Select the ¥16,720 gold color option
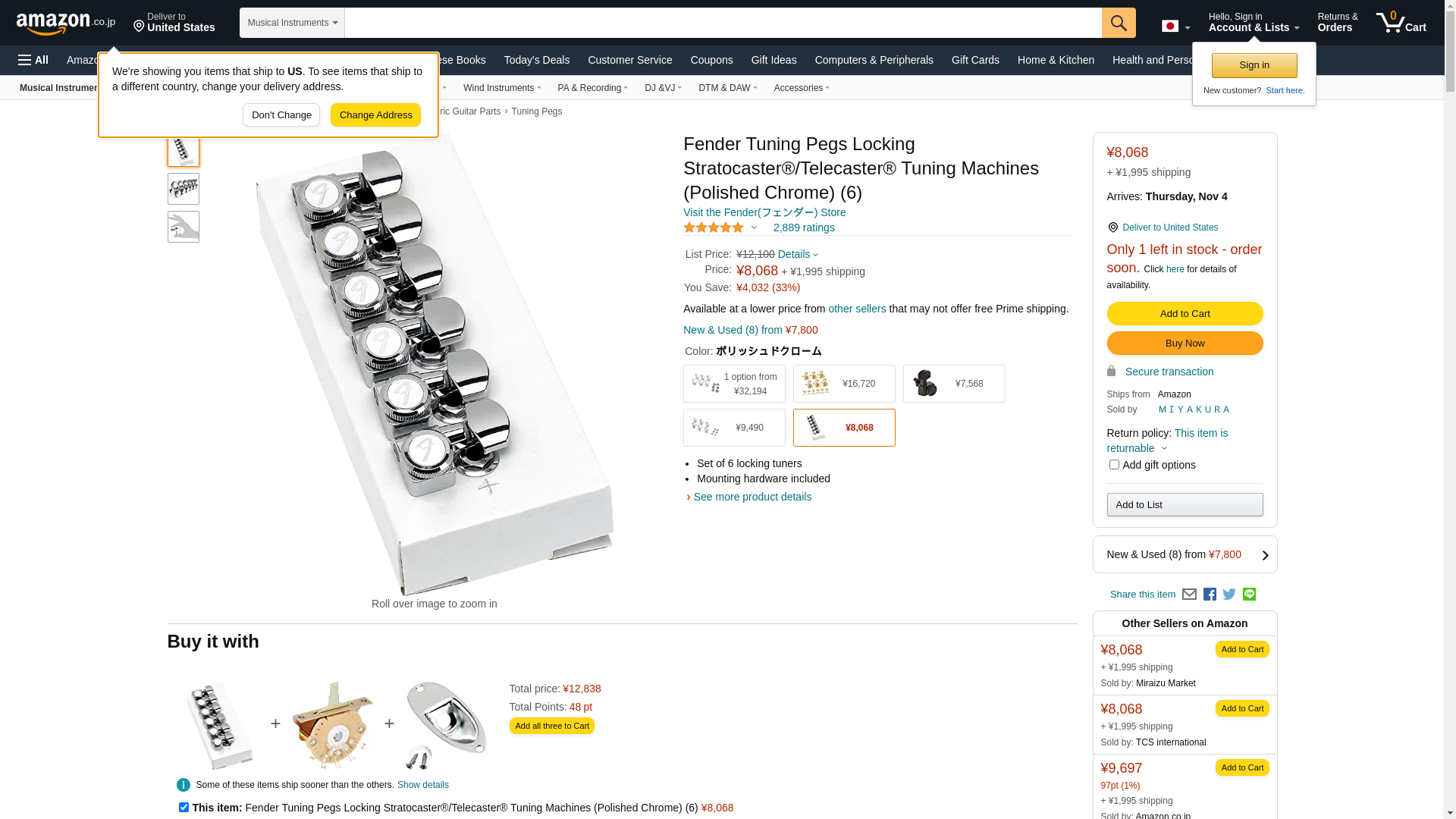The image size is (1456, 819). point(843,384)
